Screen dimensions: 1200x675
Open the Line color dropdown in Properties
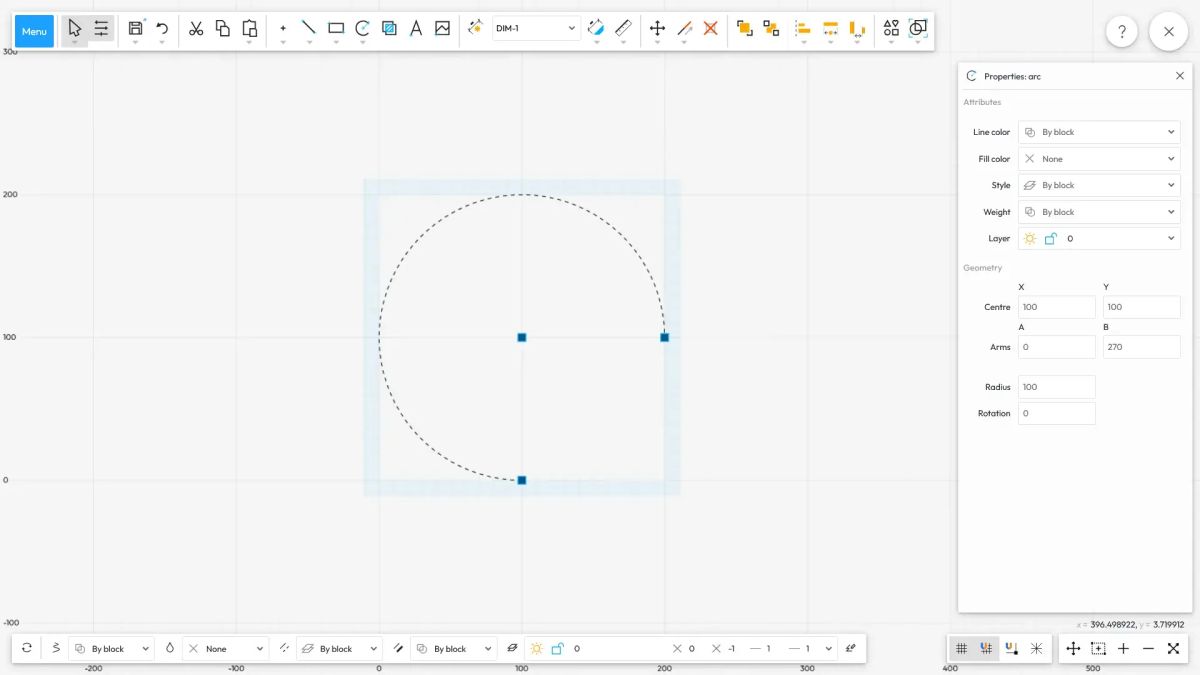(1099, 132)
